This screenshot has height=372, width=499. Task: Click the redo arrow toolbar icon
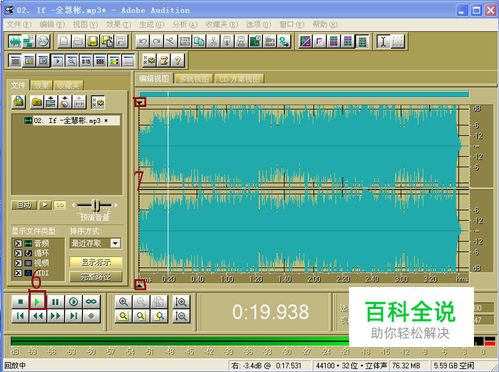[x=156, y=42]
